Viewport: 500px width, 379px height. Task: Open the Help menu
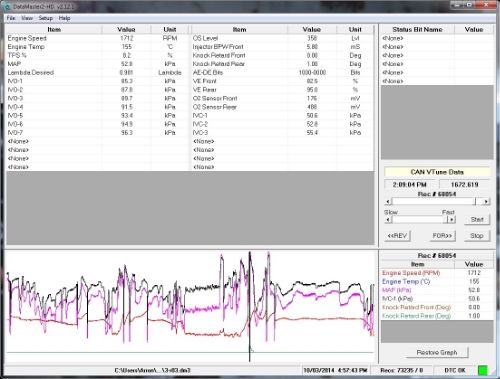64,18
